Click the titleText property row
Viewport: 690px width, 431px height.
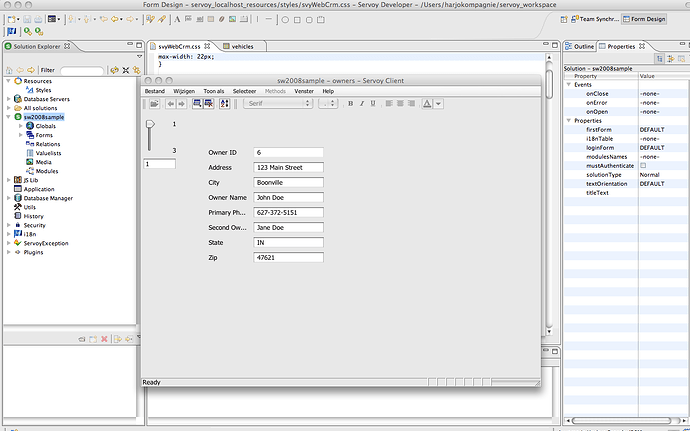pos(627,193)
